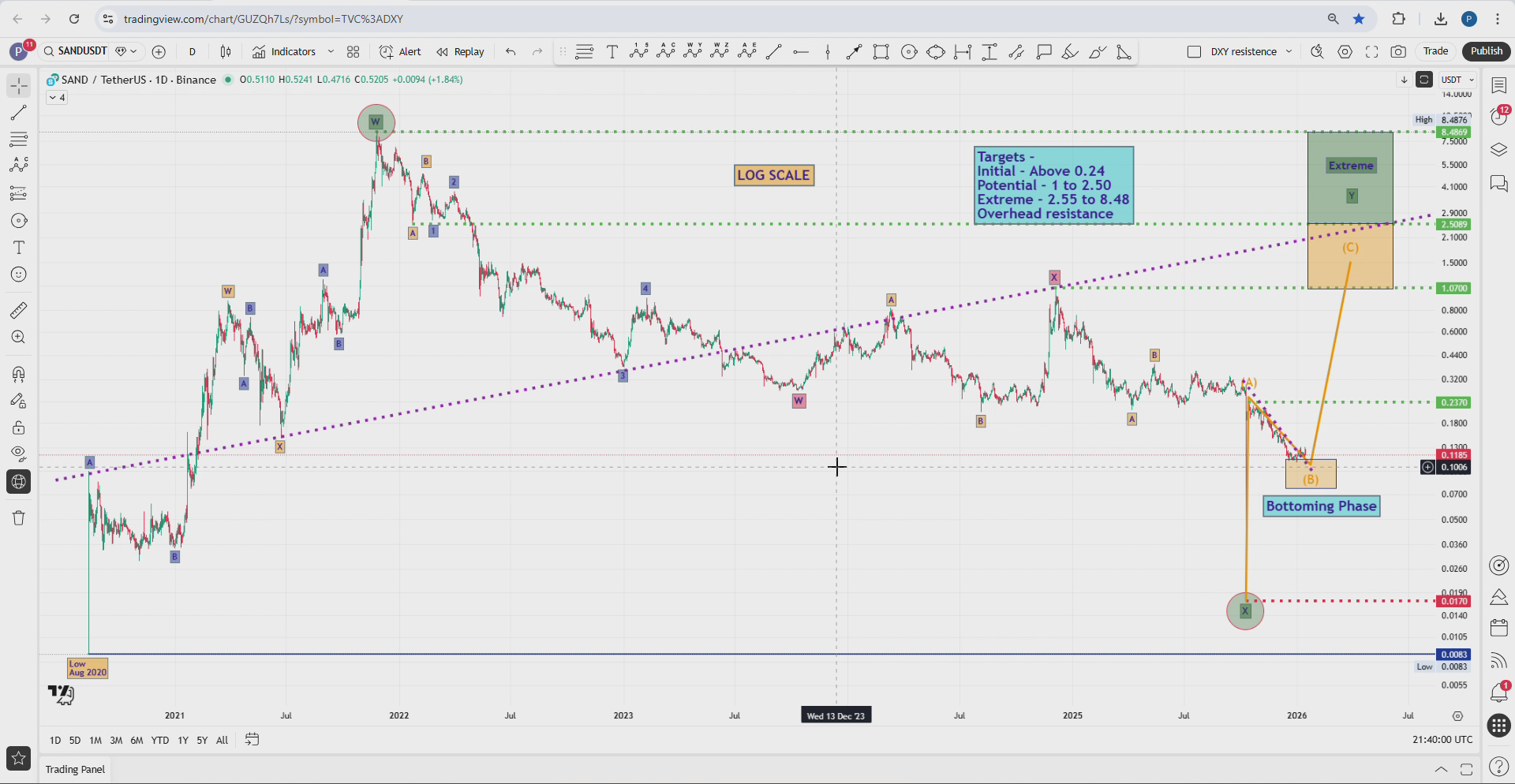Remove drawings using the trash icon

(x=17, y=518)
